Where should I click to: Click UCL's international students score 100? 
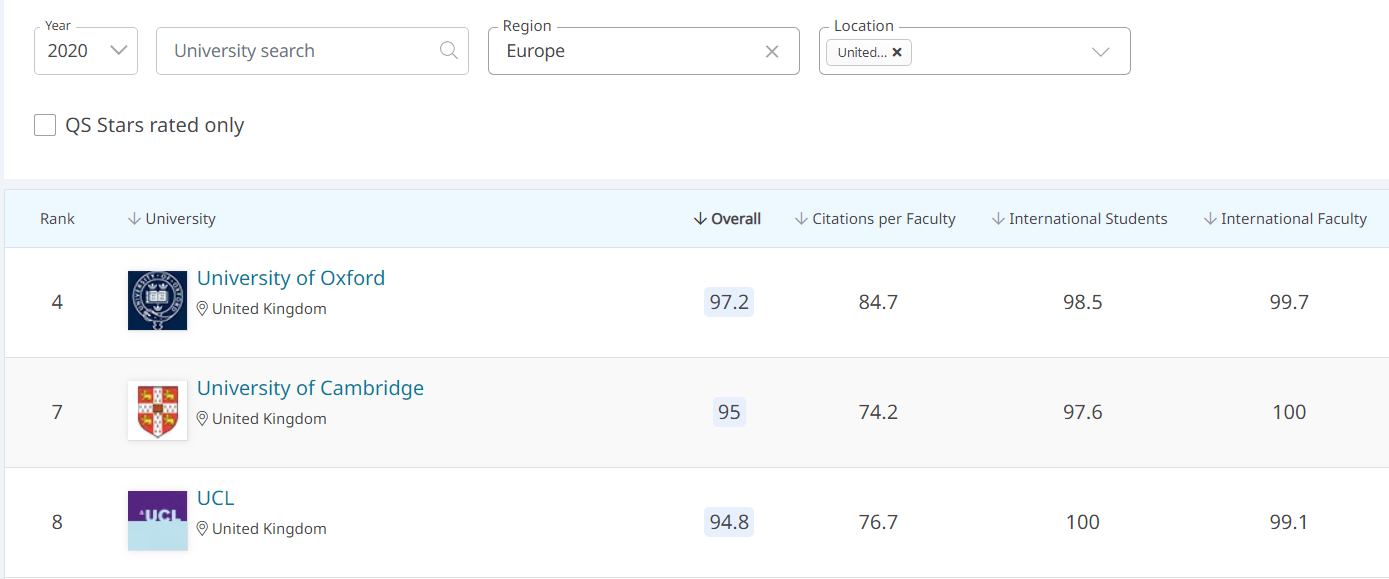[1083, 522]
